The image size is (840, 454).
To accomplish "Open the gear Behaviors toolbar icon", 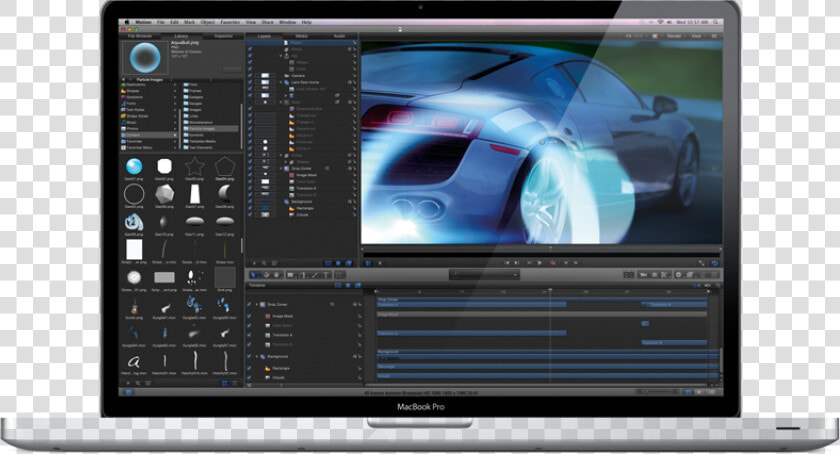I will click(678, 275).
